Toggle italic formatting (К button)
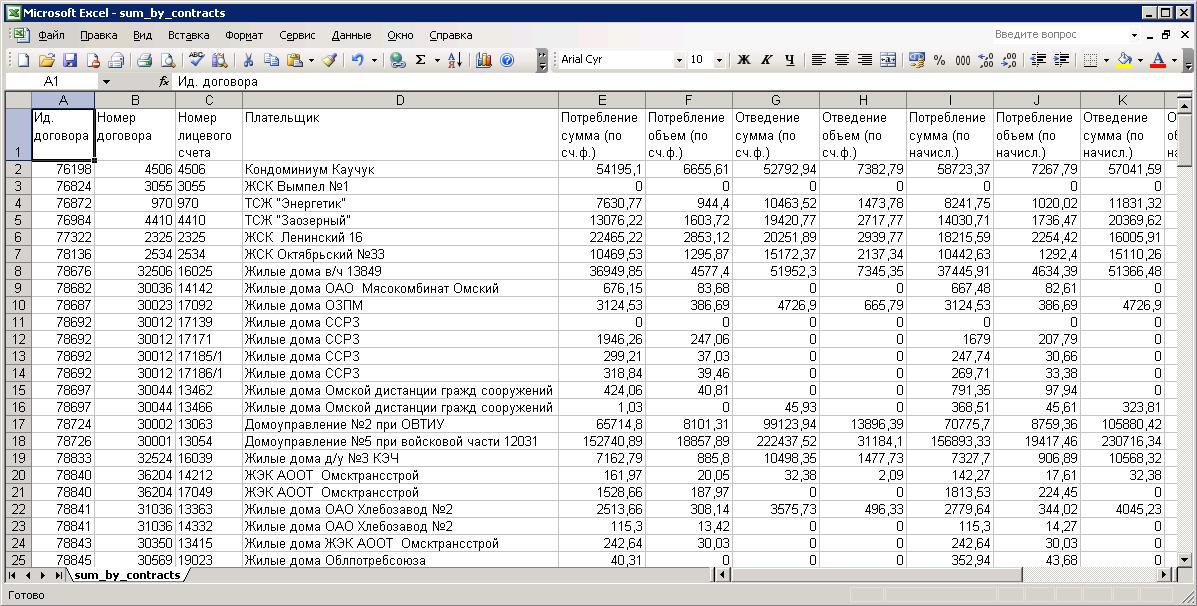1197x606 pixels. click(x=766, y=60)
